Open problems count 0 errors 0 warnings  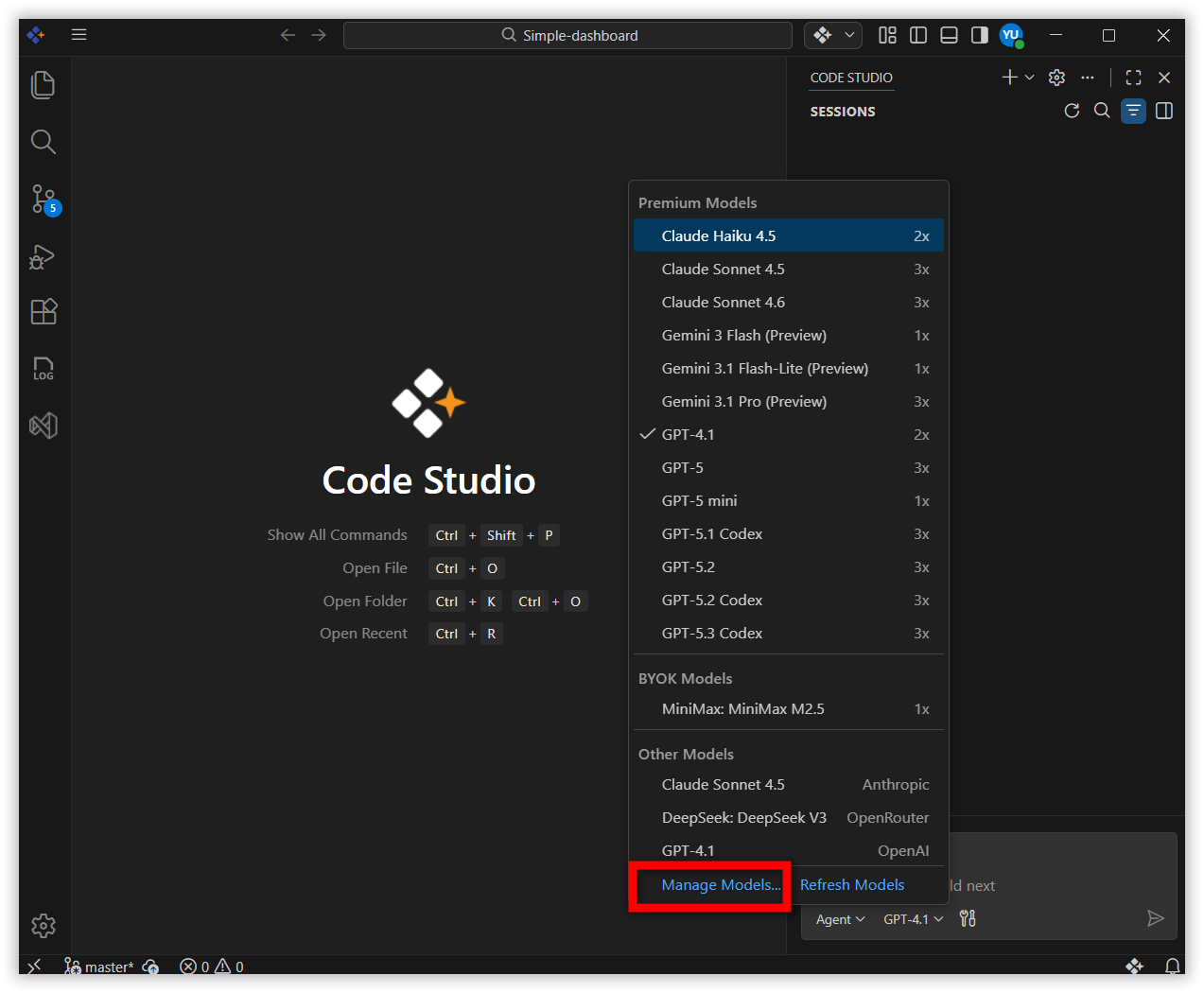tap(212, 967)
